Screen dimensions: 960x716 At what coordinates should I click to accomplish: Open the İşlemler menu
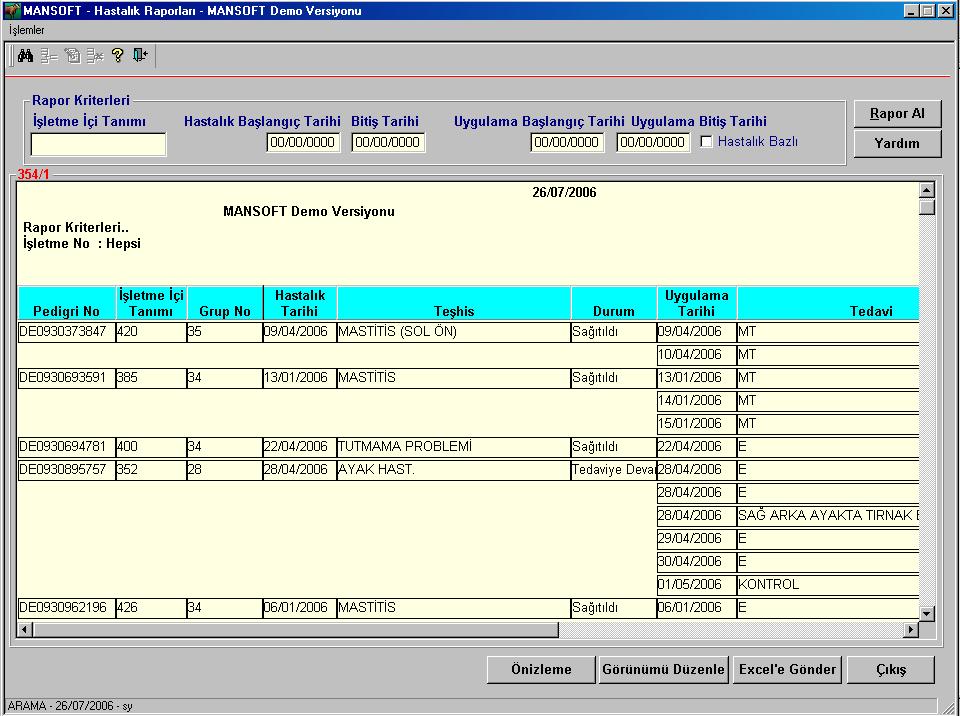click(x=26, y=30)
